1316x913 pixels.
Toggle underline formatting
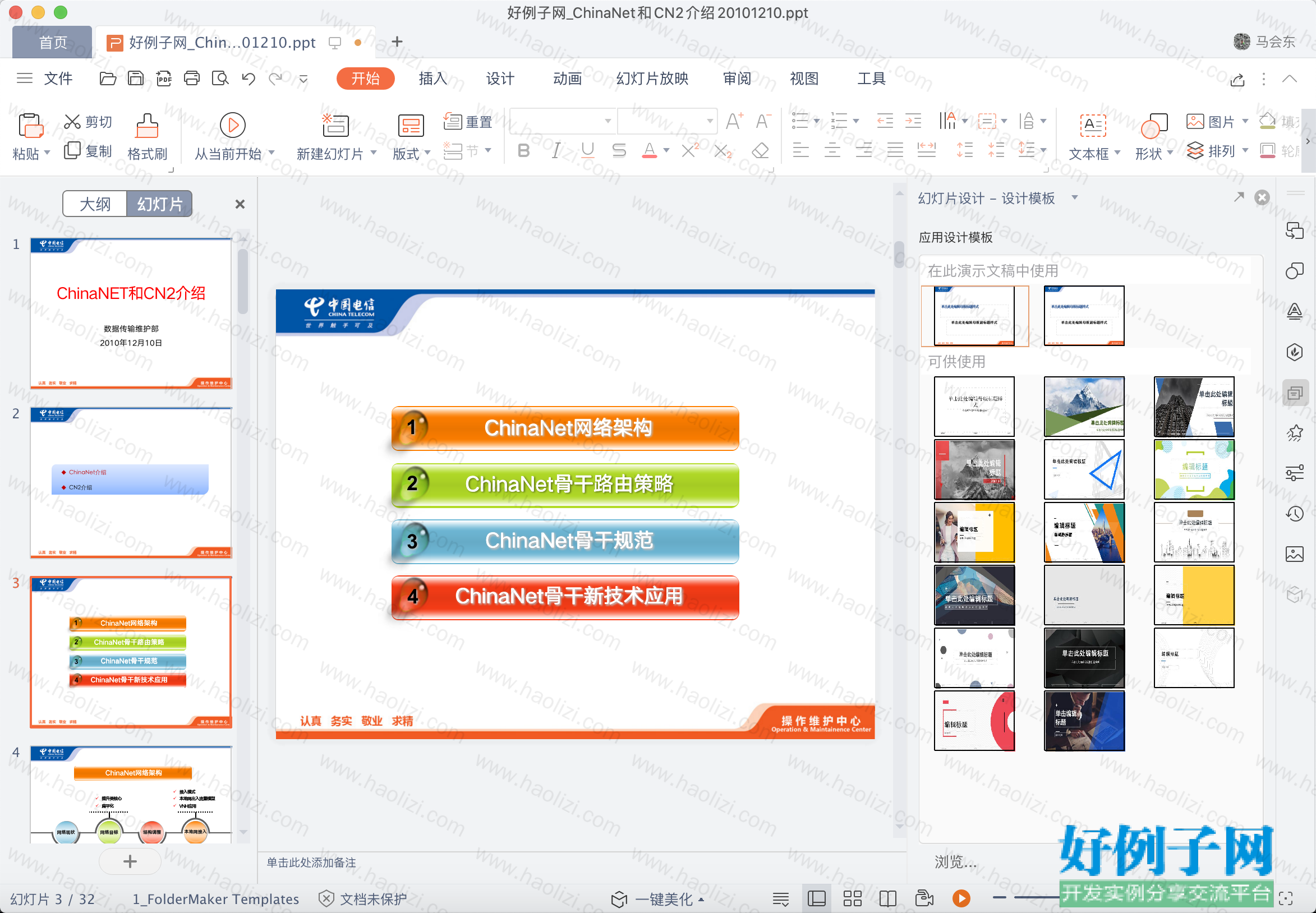[587, 150]
